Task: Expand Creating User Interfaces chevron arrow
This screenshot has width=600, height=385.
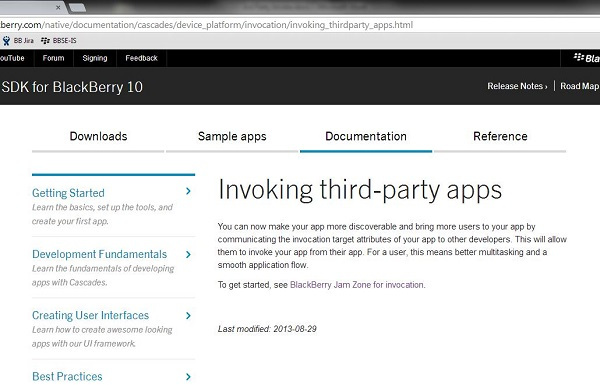Action: [x=188, y=315]
